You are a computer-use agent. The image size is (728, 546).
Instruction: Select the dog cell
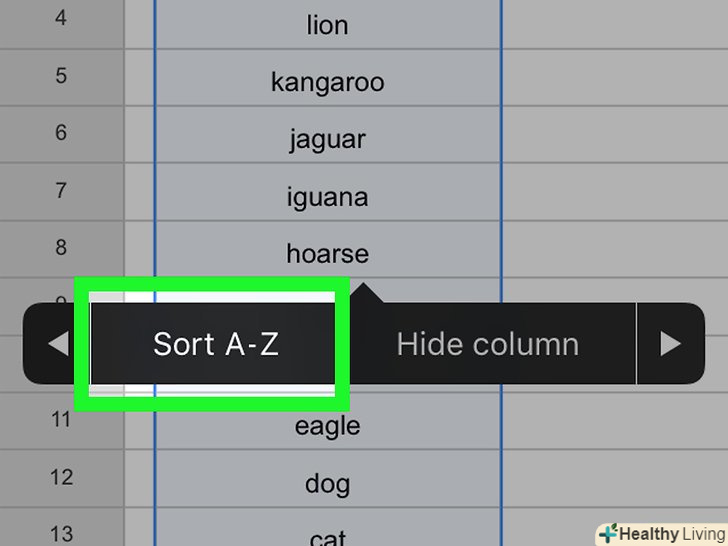pyautogui.click(x=327, y=484)
